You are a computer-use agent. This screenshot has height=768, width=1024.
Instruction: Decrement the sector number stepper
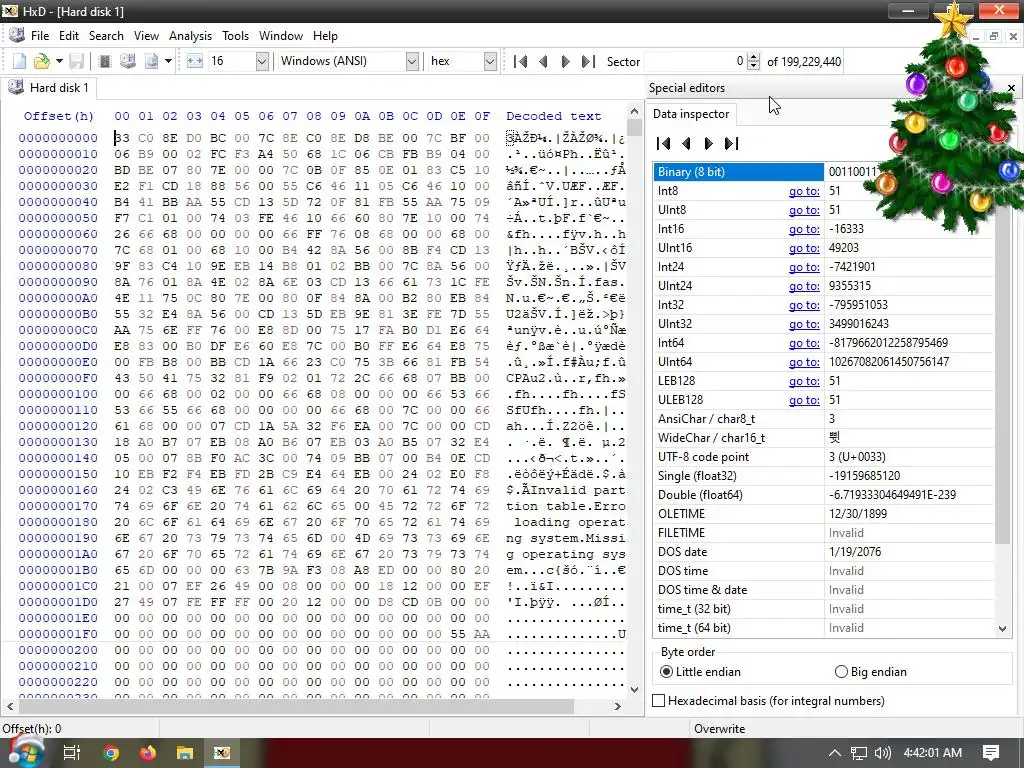[x=754, y=66]
